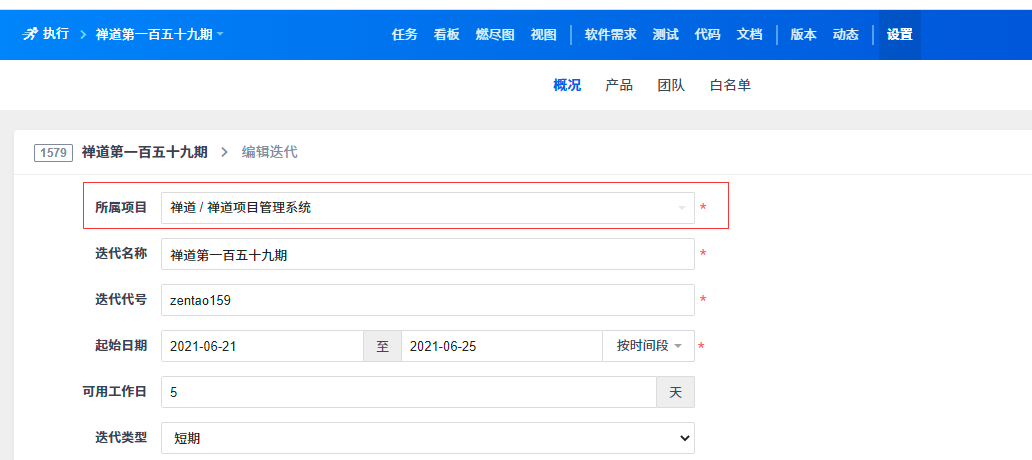Open the 按时间段 period dropdown
The width and height of the screenshot is (1032, 460).
click(x=648, y=346)
